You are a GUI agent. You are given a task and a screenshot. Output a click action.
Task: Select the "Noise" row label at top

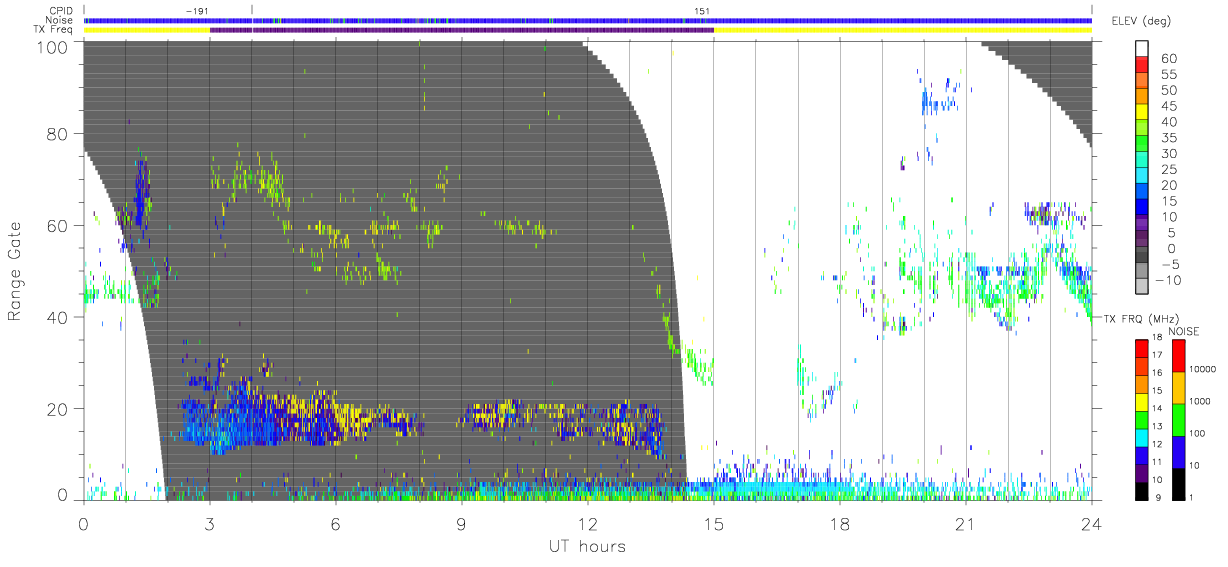click(60, 20)
